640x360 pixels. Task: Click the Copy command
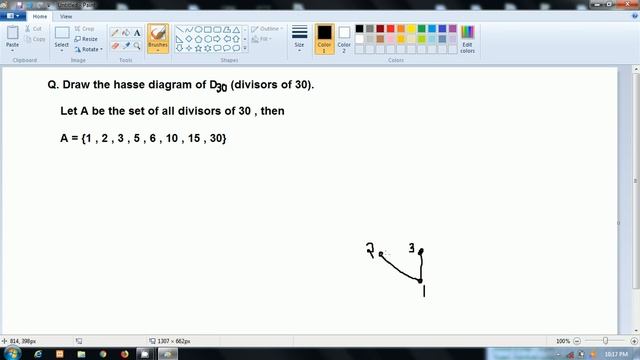[x=35, y=39]
